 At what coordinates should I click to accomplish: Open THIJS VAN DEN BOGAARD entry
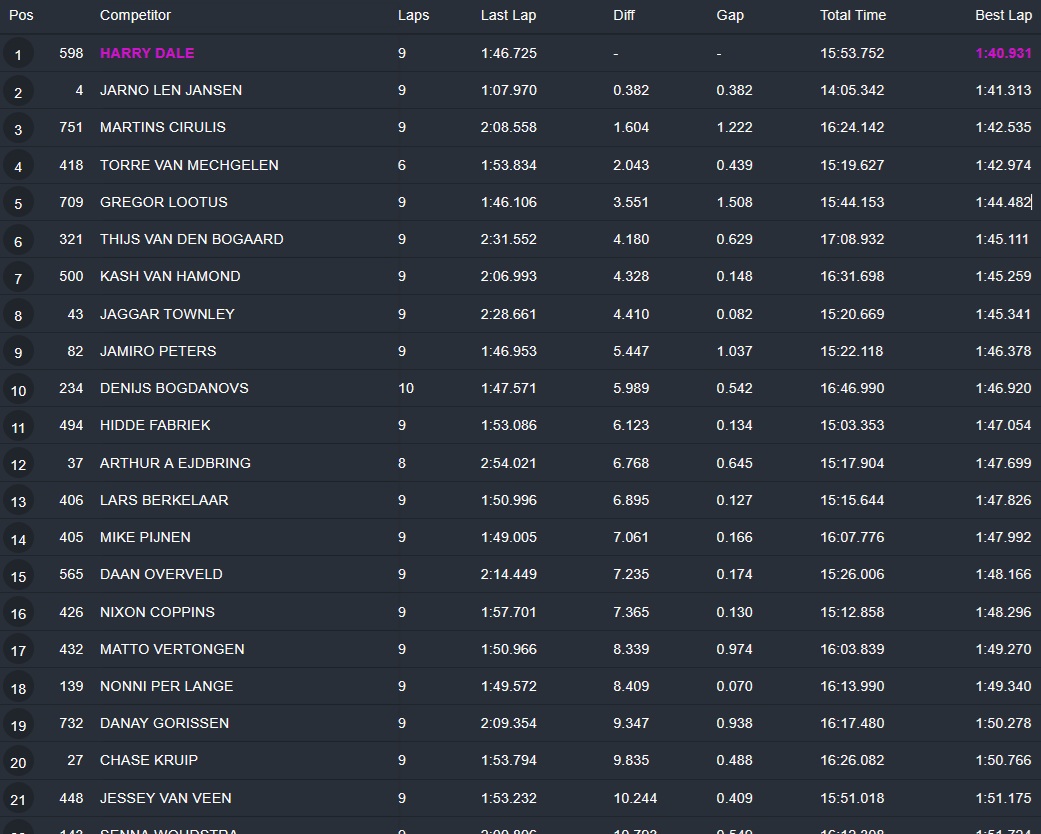191,239
